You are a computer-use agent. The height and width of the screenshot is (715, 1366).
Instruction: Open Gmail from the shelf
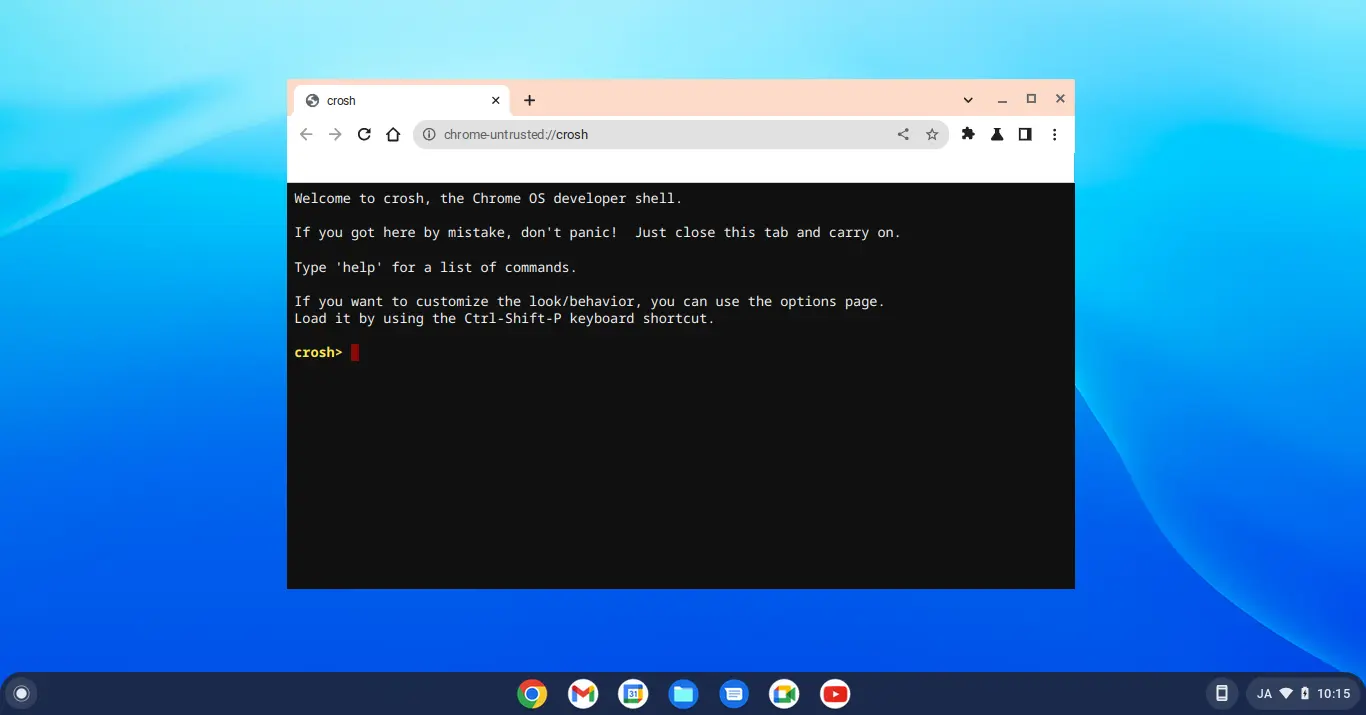tap(583, 693)
